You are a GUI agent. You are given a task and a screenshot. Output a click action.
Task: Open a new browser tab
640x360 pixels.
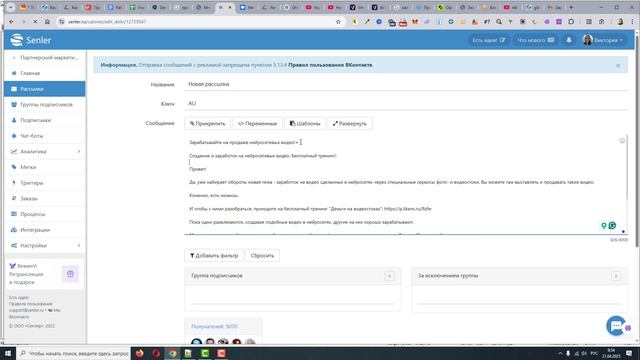coord(571,7)
